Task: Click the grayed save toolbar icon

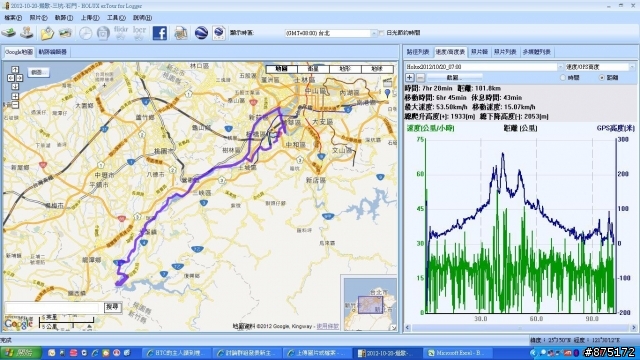Action: 103,33
